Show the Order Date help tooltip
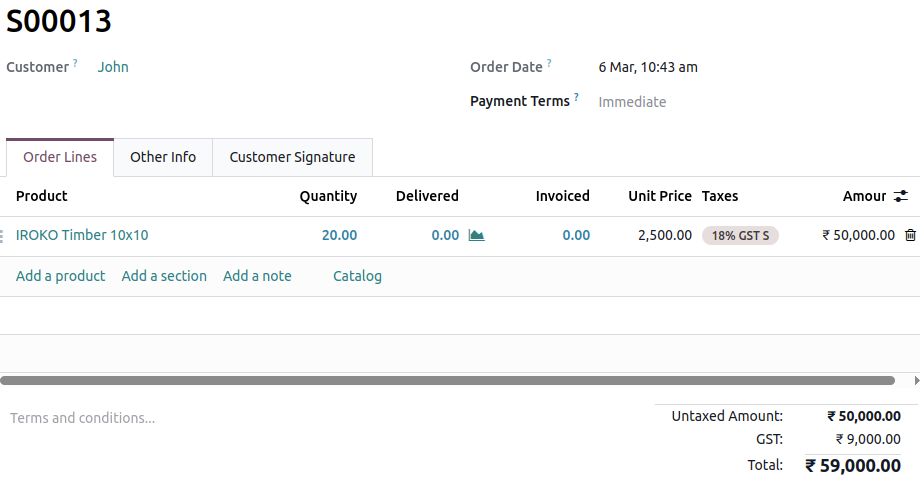 pyautogui.click(x=549, y=63)
